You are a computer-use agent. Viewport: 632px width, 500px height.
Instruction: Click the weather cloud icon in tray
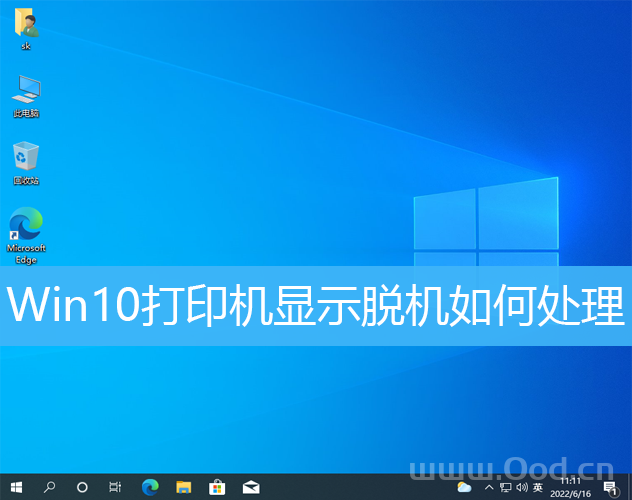coord(464,487)
